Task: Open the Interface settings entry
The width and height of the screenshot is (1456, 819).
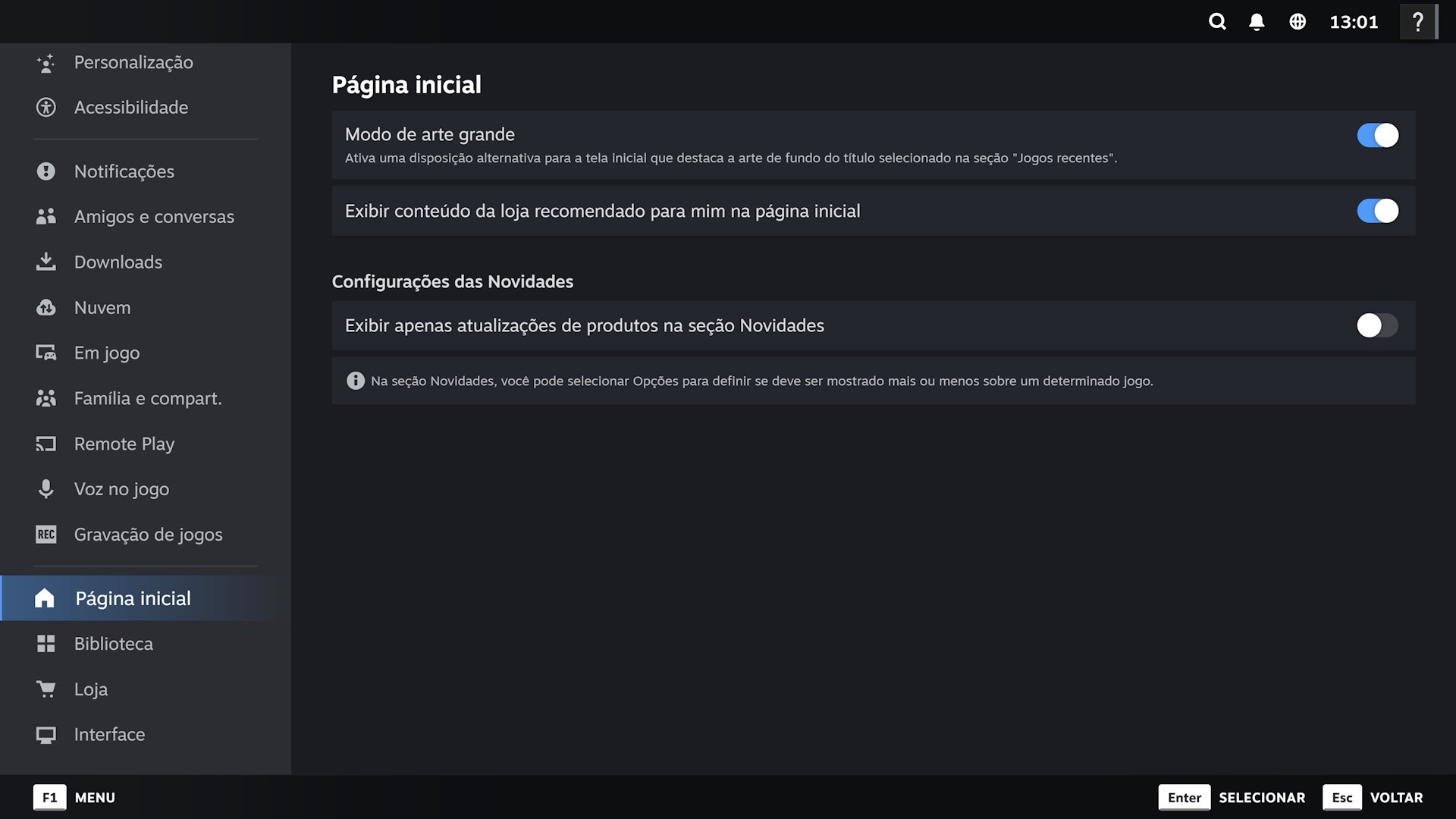Action: 146,735
